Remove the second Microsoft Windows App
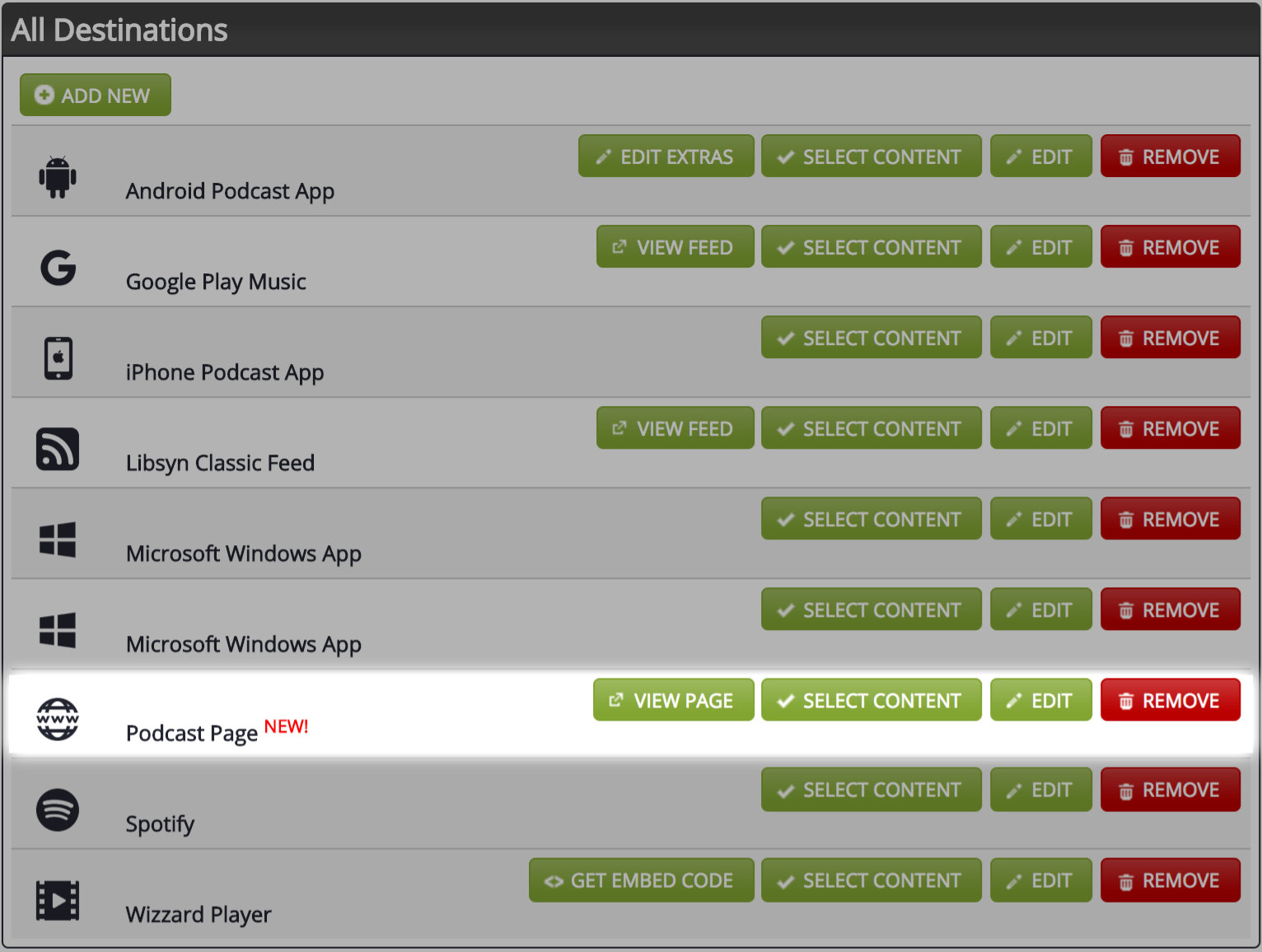1262x952 pixels. pos(1171,609)
